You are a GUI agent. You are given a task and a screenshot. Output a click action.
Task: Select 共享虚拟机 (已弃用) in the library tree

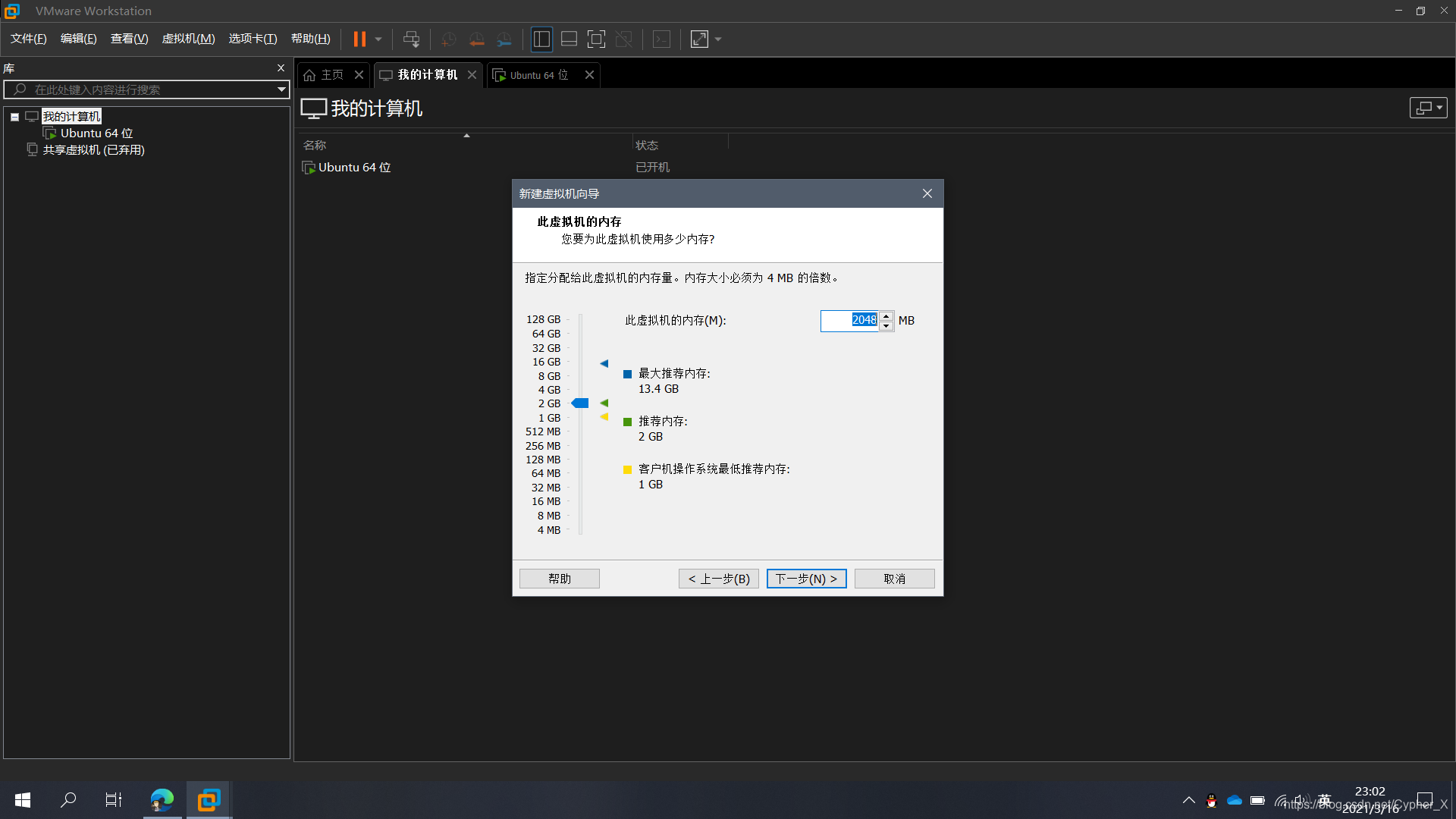[x=93, y=150]
